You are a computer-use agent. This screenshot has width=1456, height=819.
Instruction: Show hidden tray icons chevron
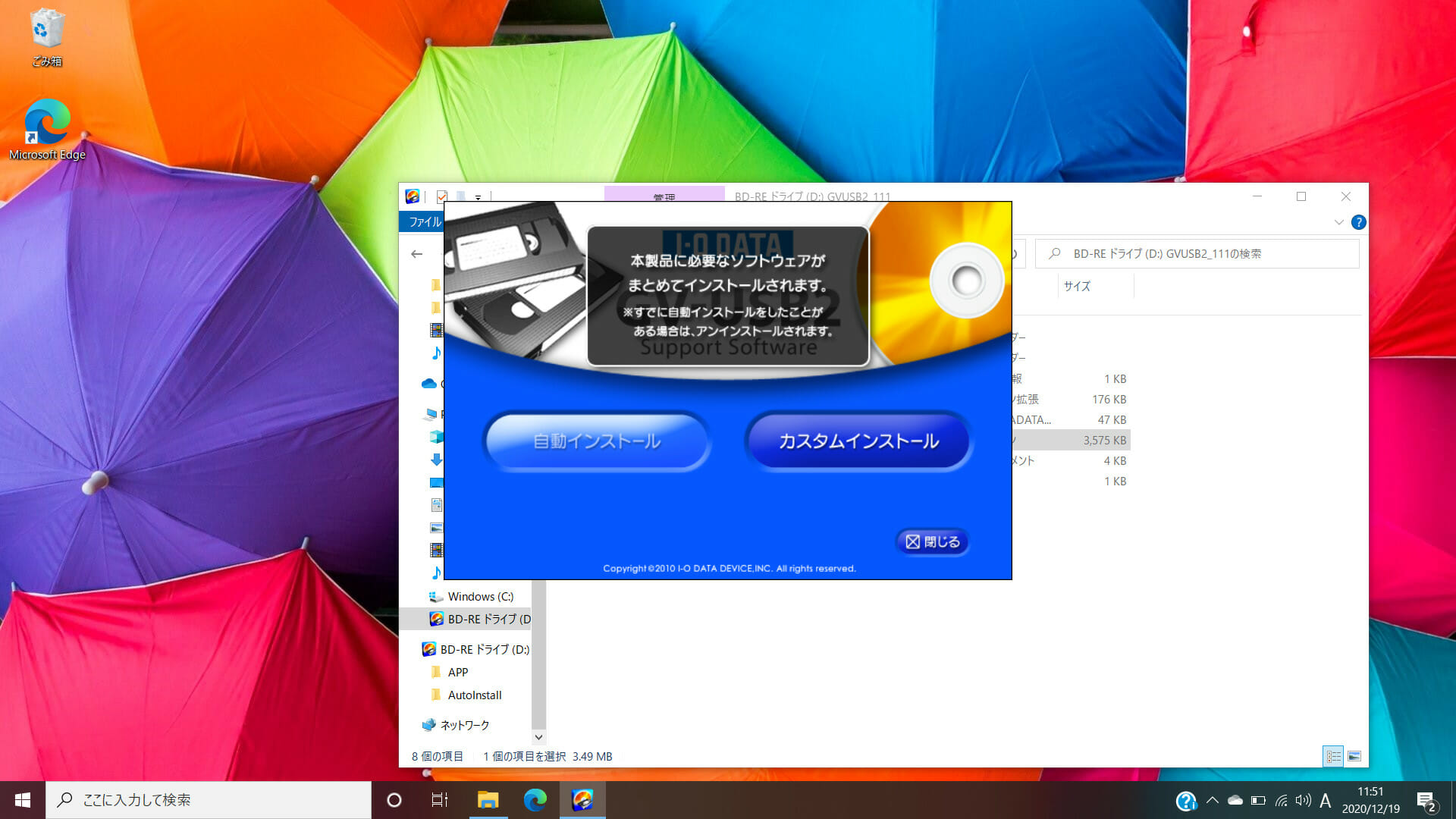point(1212,800)
